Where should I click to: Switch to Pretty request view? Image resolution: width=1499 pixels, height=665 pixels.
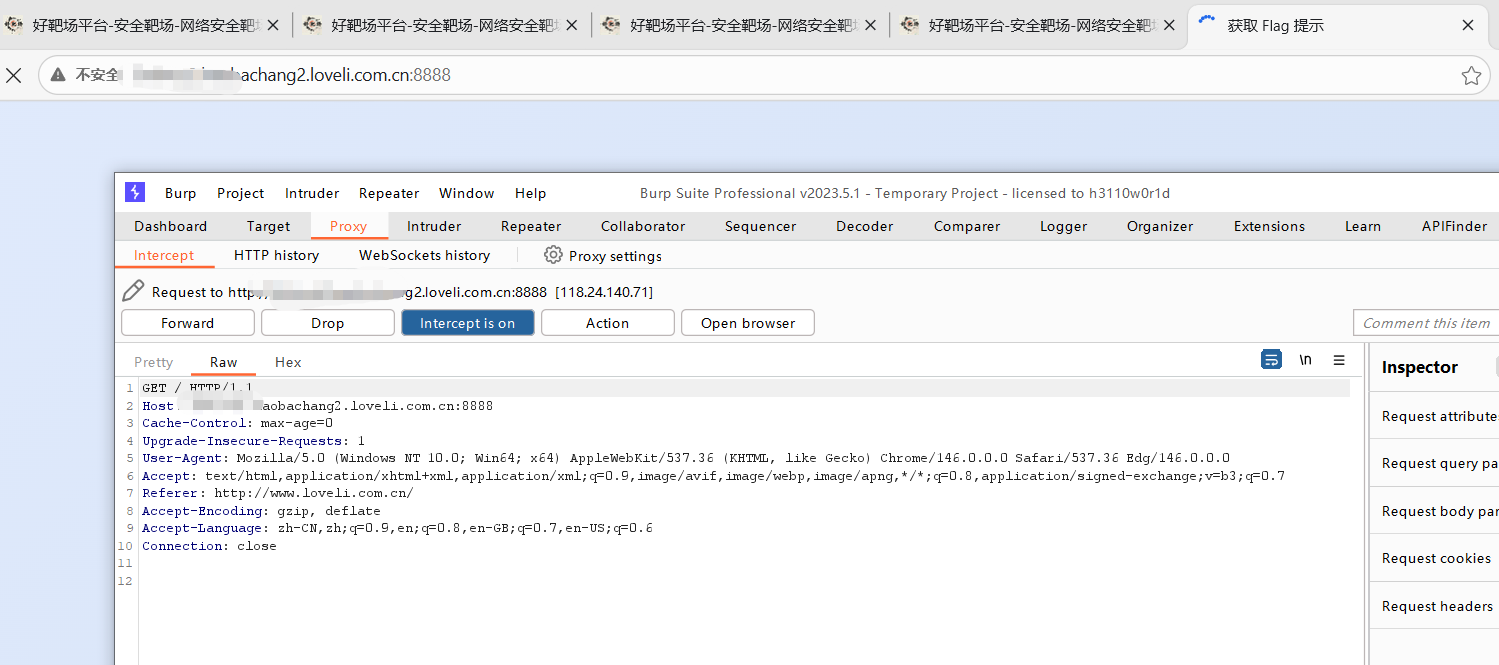(153, 362)
